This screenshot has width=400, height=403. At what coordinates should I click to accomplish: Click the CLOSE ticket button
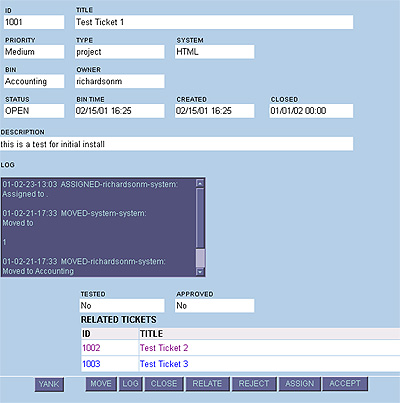point(164,384)
